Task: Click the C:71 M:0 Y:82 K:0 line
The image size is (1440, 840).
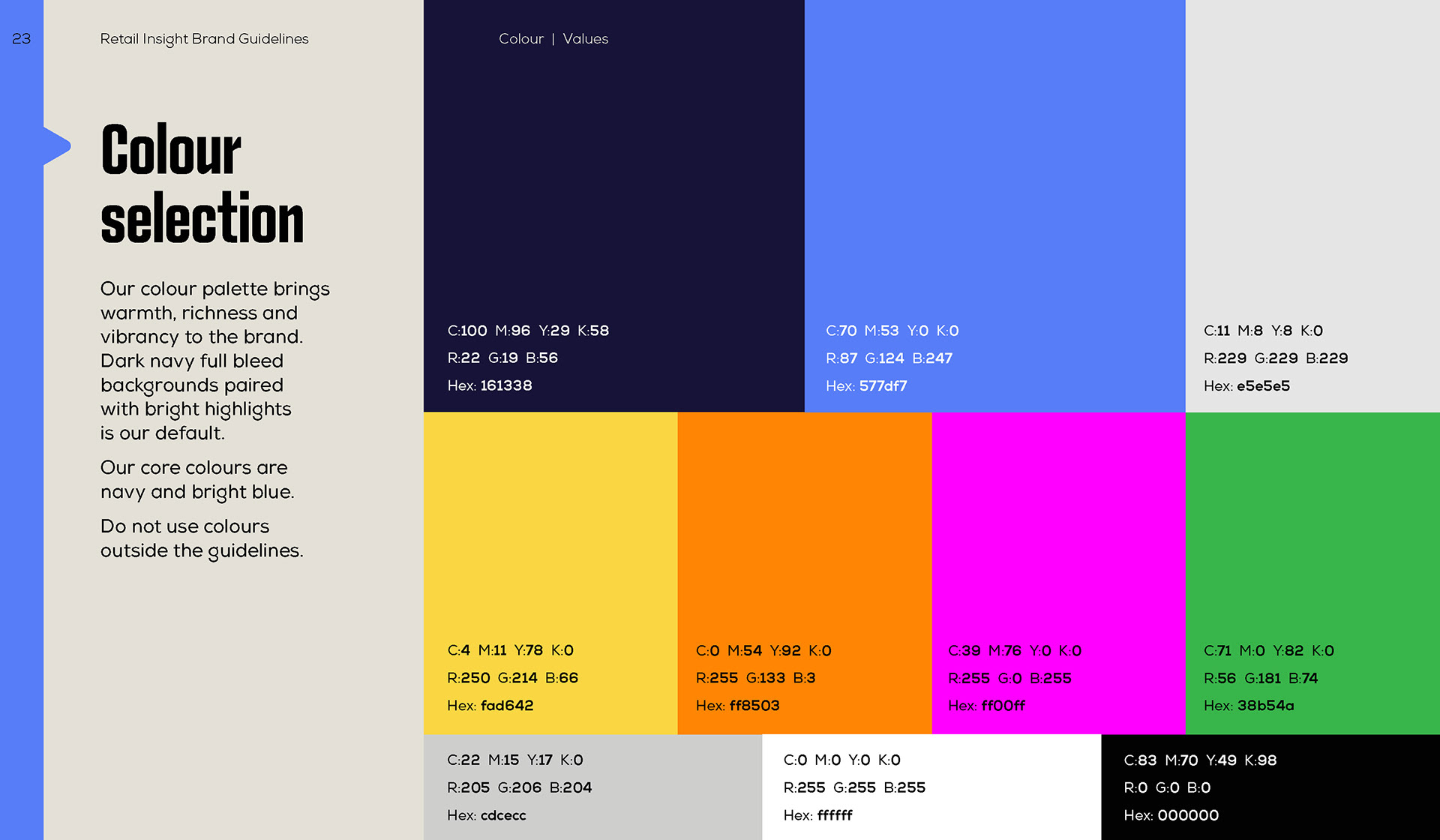Action: (x=1268, y=651)
